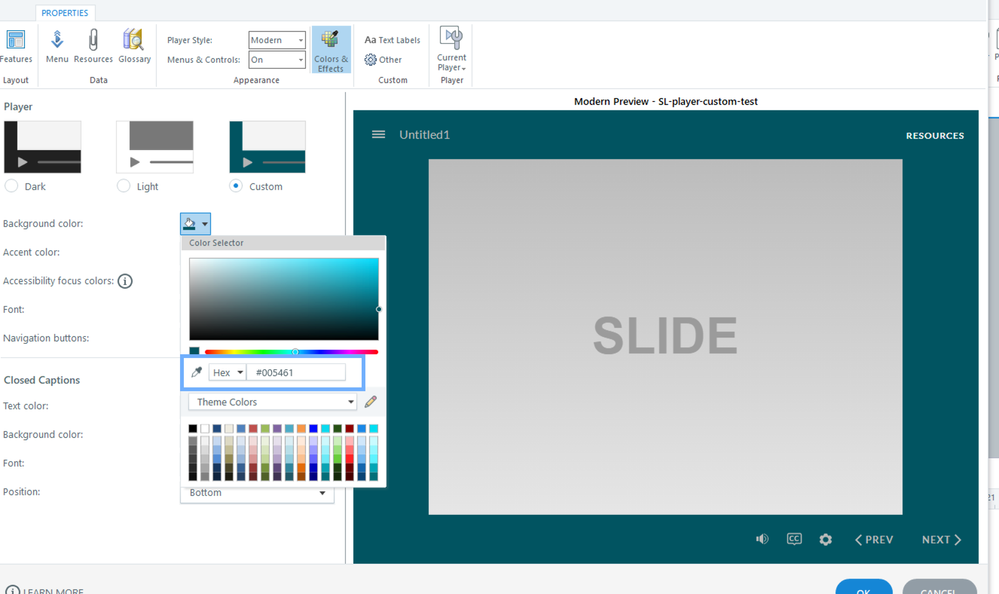Toggle closed captions CC icon in preview
Viewport: 999px width, 594px height.
794,539
